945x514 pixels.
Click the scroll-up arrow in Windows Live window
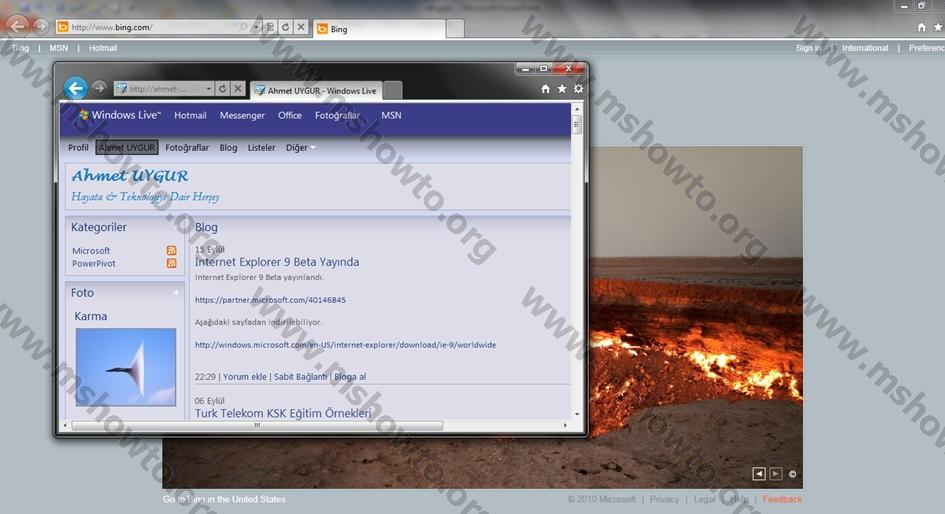tap(577, 109)
